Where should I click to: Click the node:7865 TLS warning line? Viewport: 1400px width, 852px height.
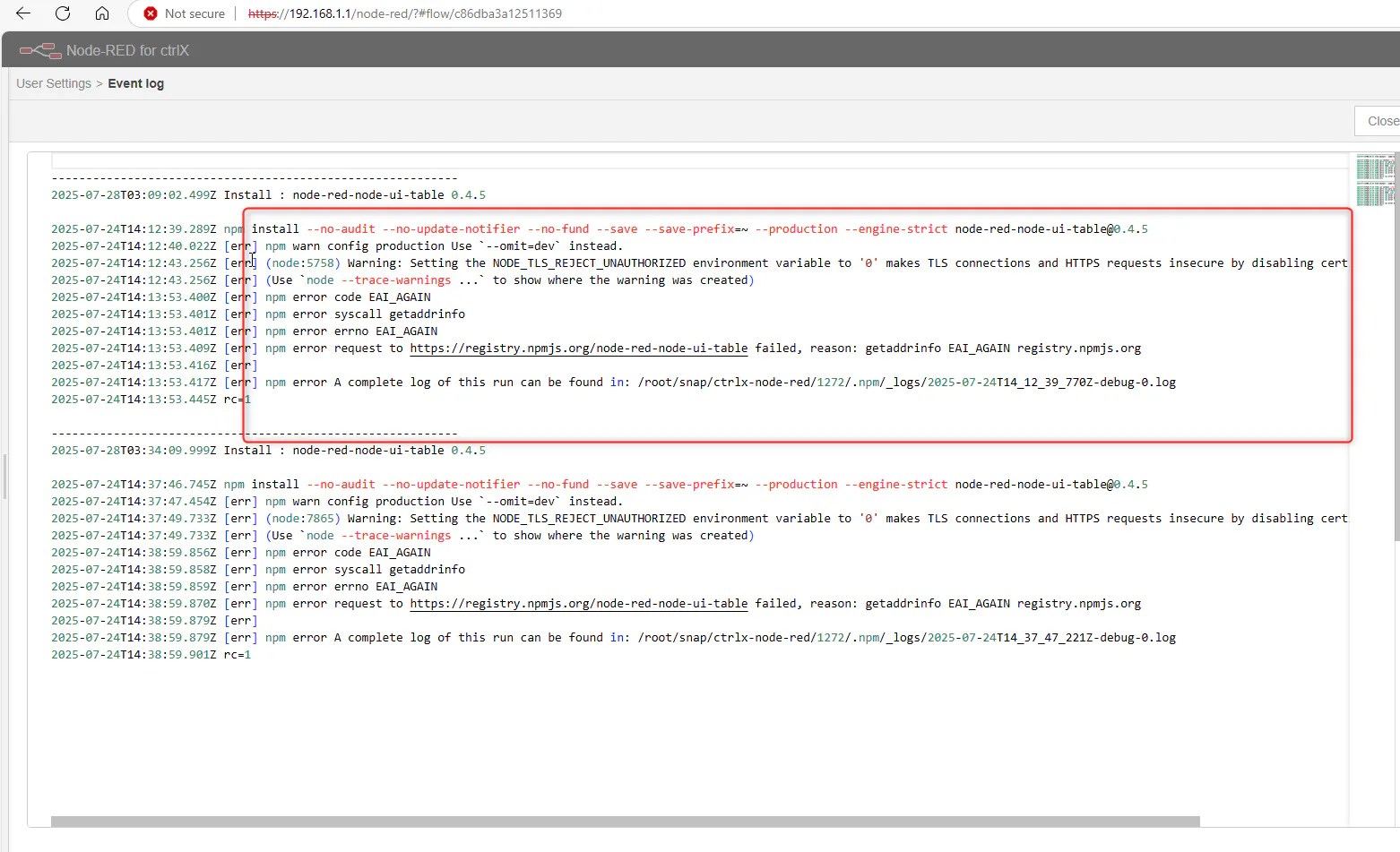point(699,519)
